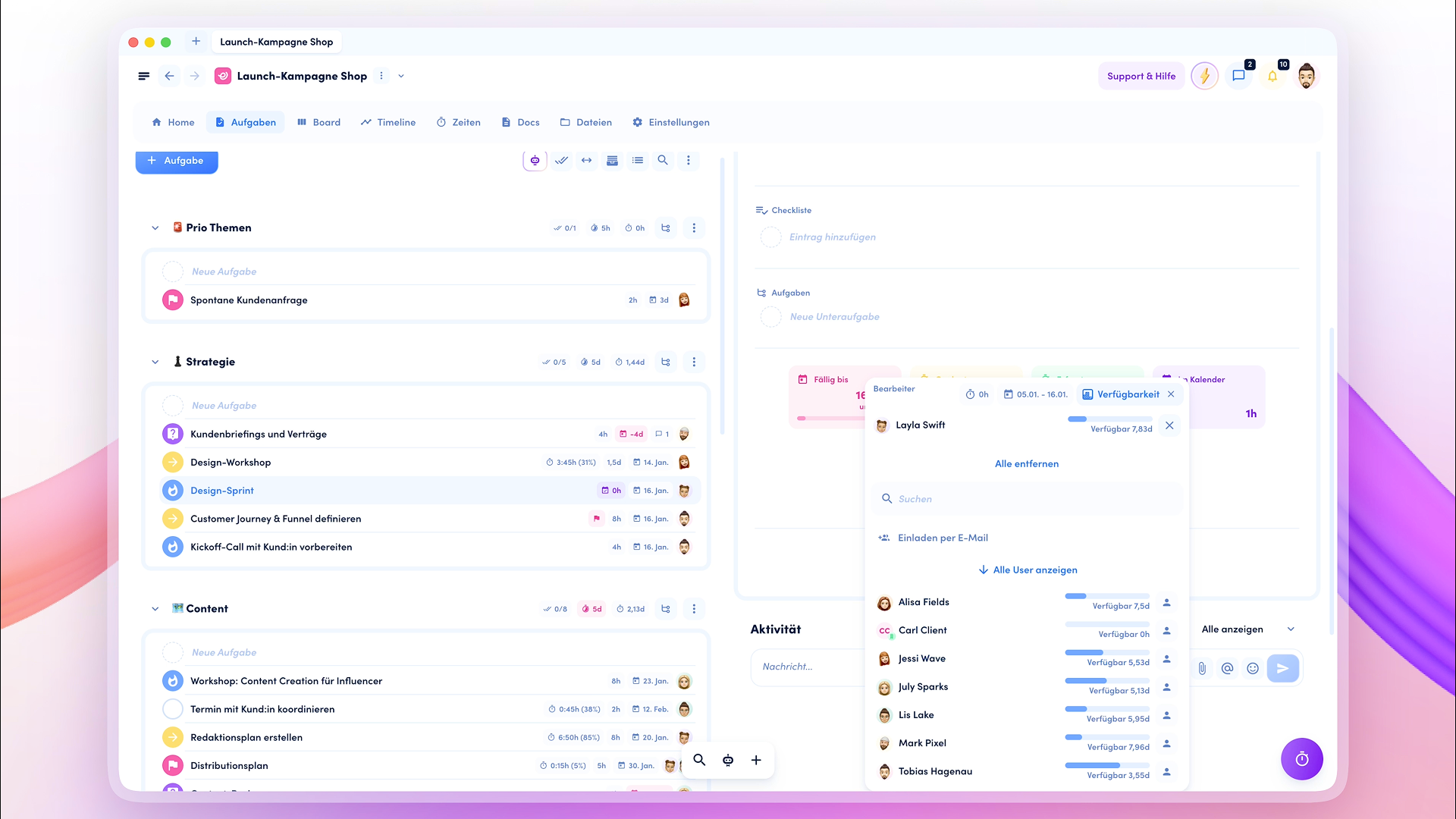Open the Zeiten tab
Viewport: 1456px width, 819px height.
coord(458,122)
